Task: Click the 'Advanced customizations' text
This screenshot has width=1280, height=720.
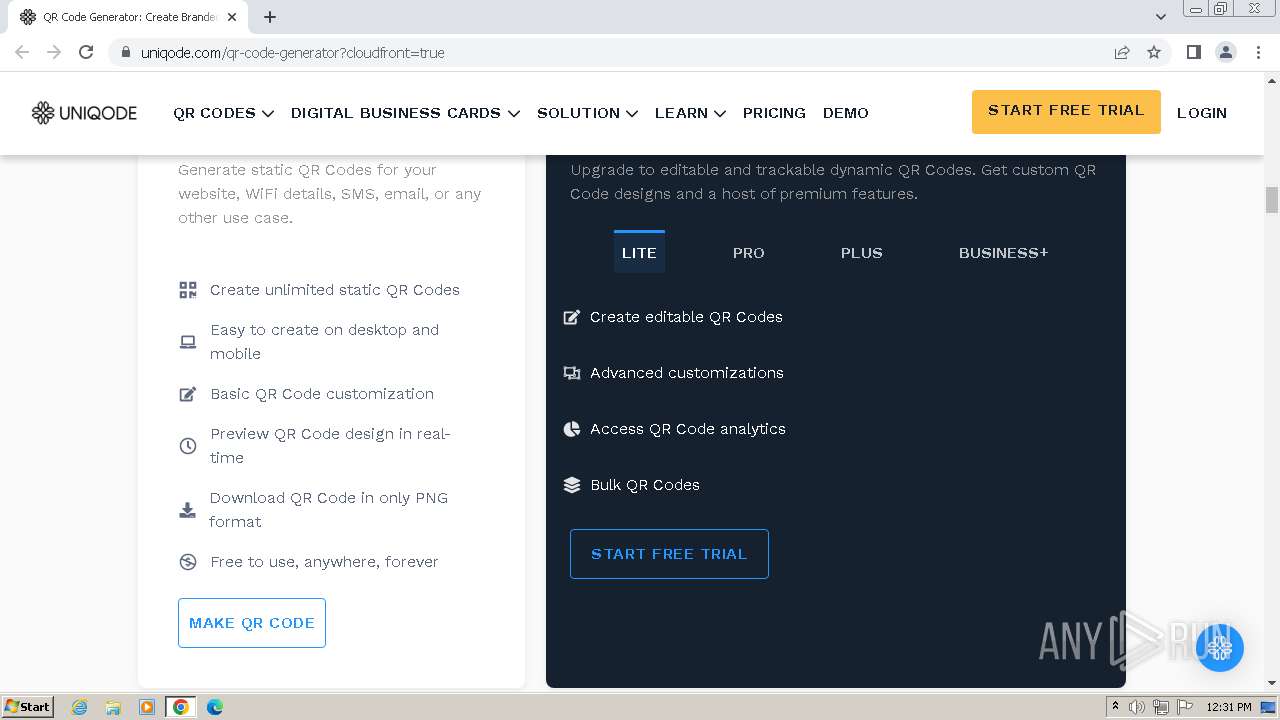Action: [687, 373]
